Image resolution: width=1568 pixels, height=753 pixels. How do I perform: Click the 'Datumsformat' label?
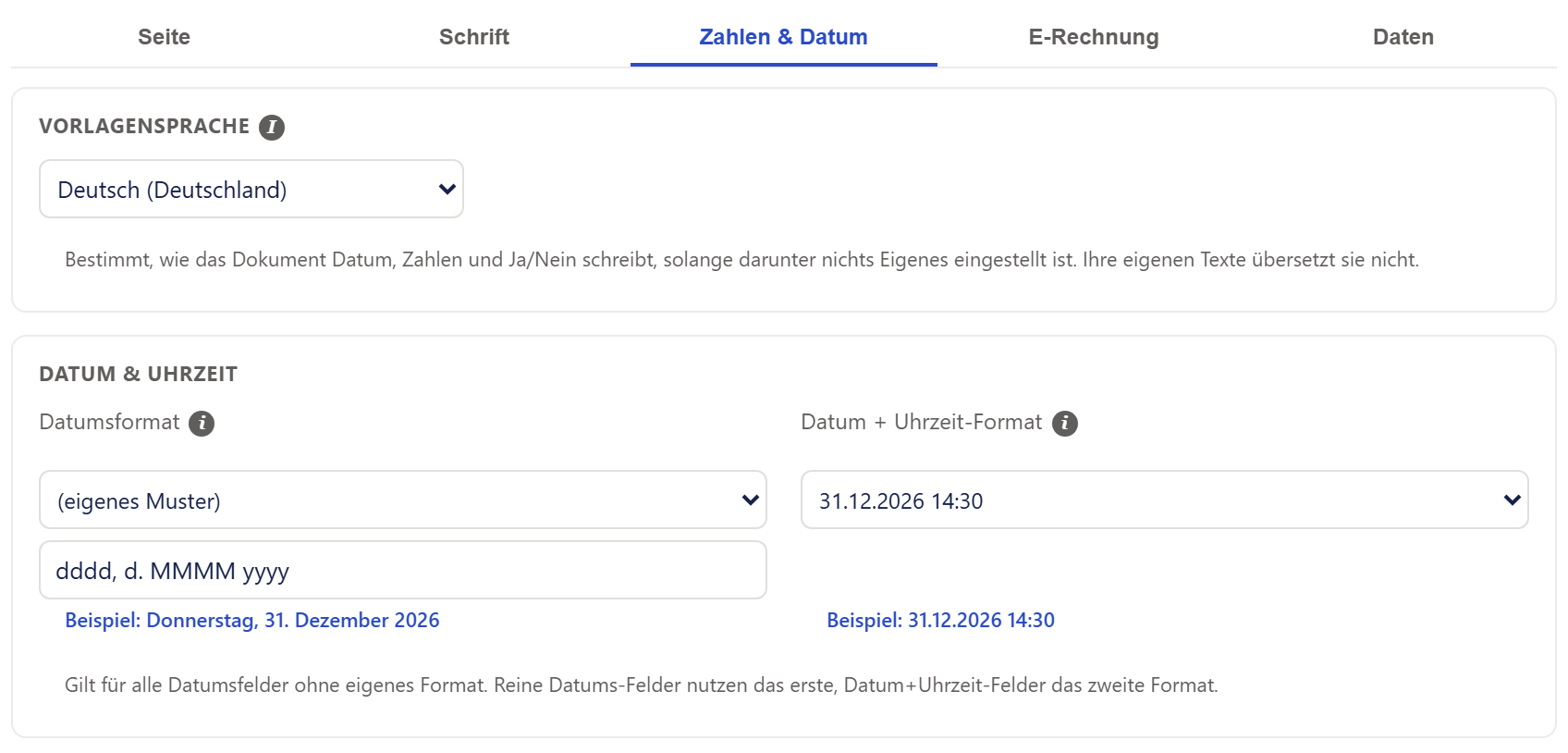(x=109, y=422)
